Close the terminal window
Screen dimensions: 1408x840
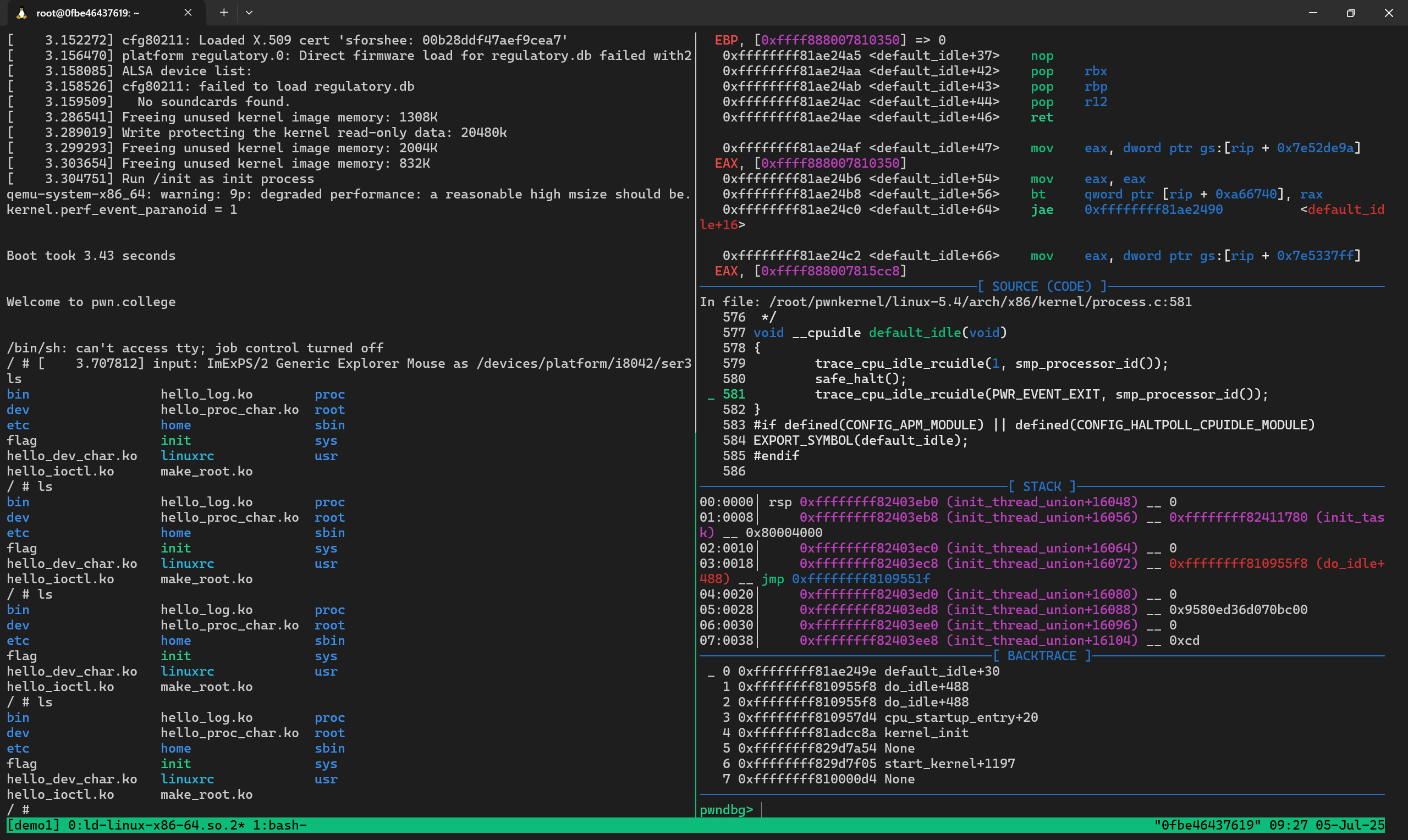coord(1389,13)
